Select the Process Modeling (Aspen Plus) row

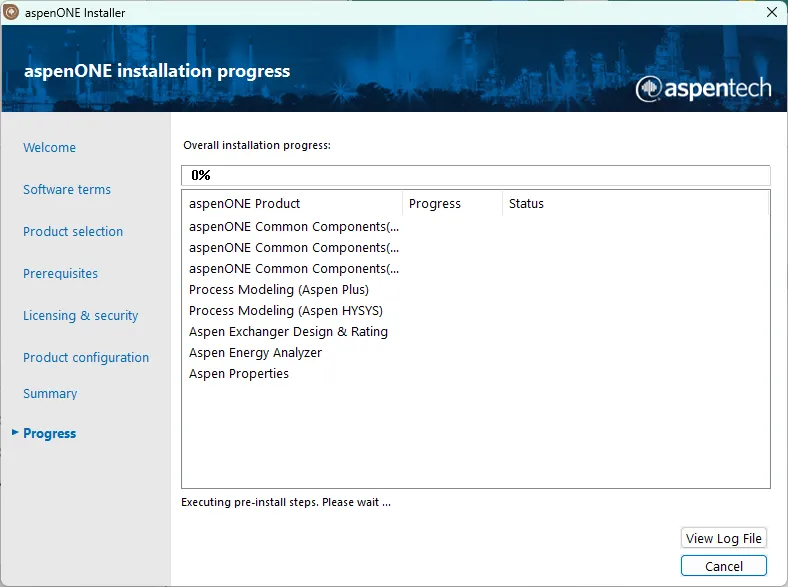(x=475, y=289)
